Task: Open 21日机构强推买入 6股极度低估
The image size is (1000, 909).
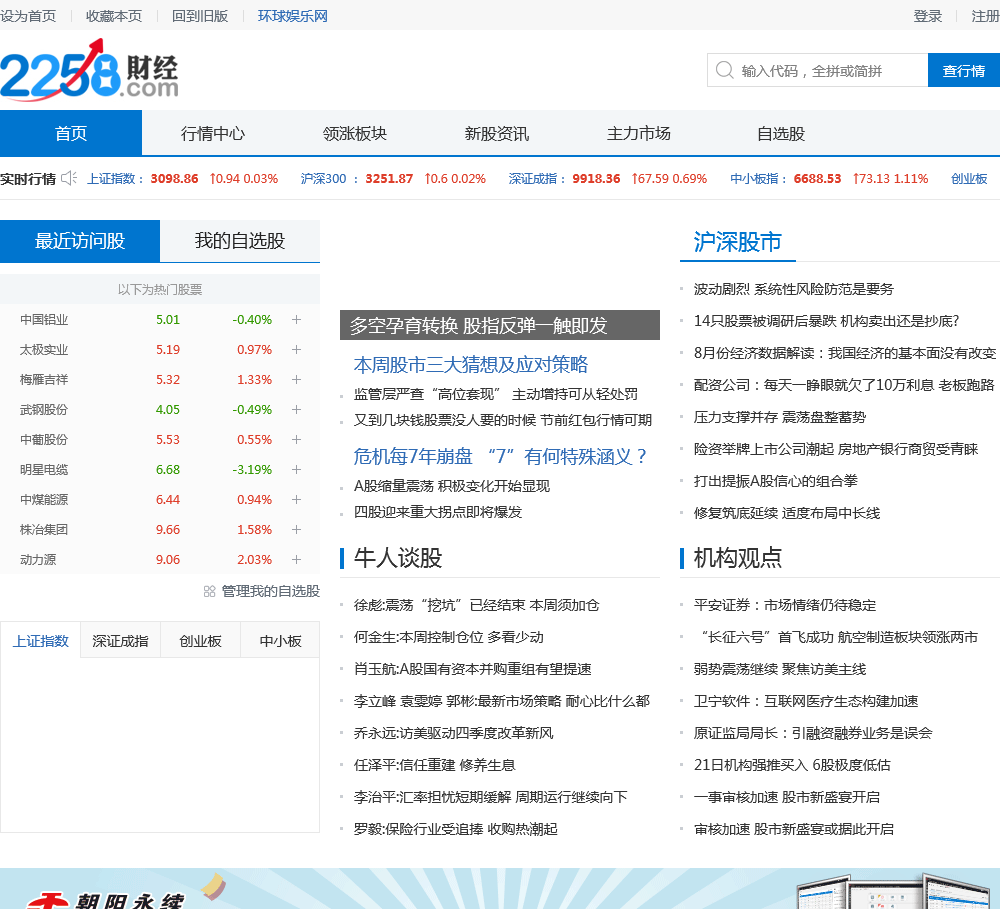Action: [x=792, y=765]
